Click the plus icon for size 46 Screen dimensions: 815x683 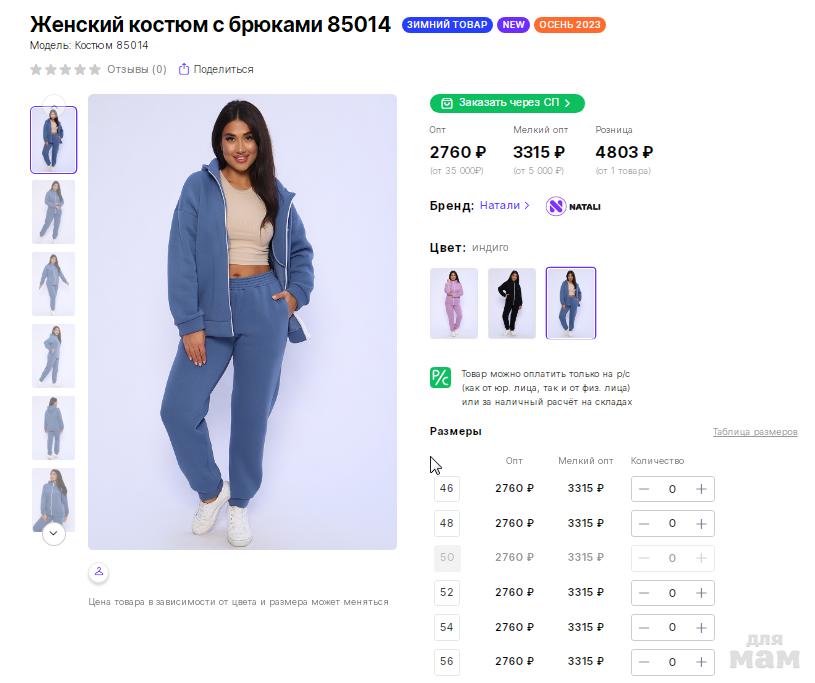[701, 489]
